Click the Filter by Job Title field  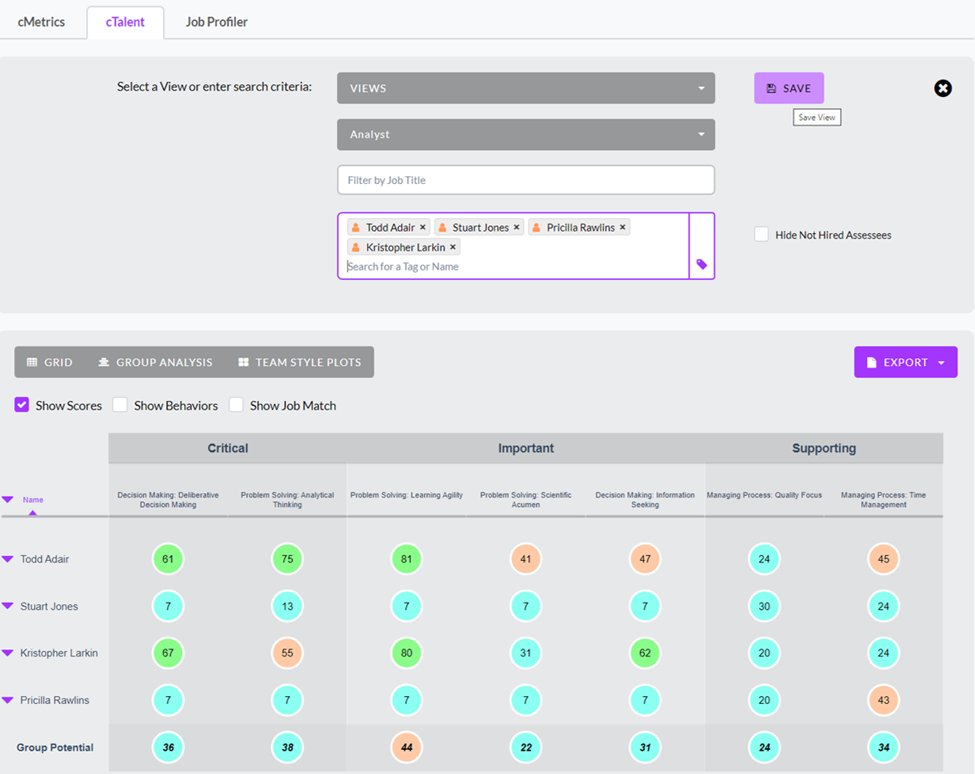pyautogui.click(x=526, y=180)
